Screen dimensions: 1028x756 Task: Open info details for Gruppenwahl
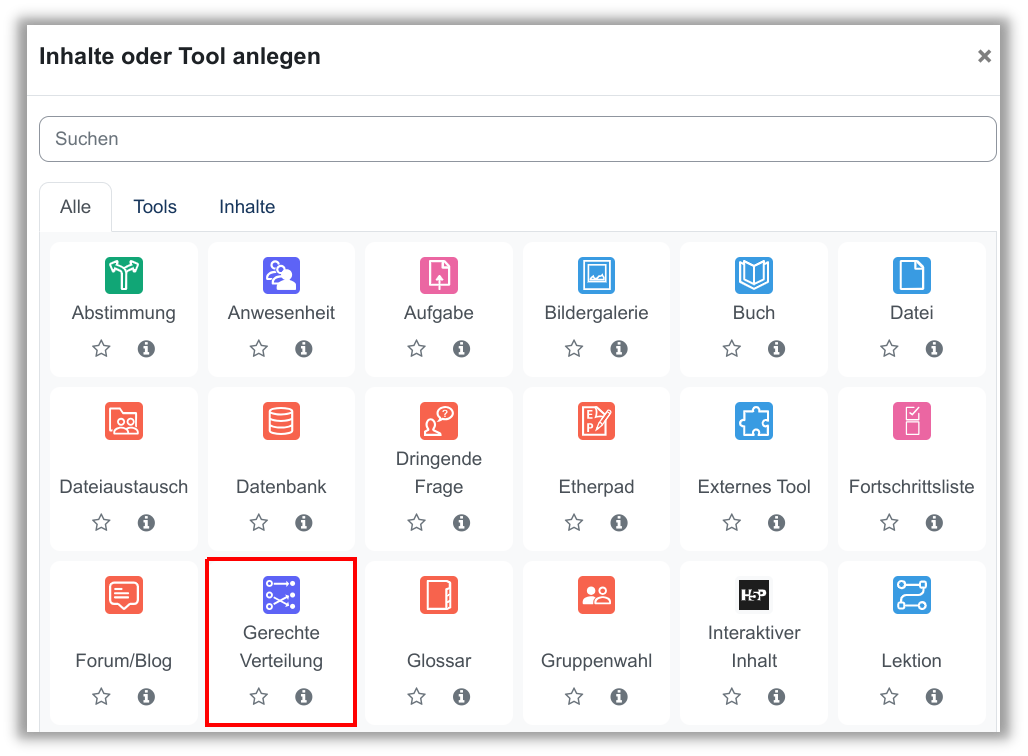pos(619,697)
